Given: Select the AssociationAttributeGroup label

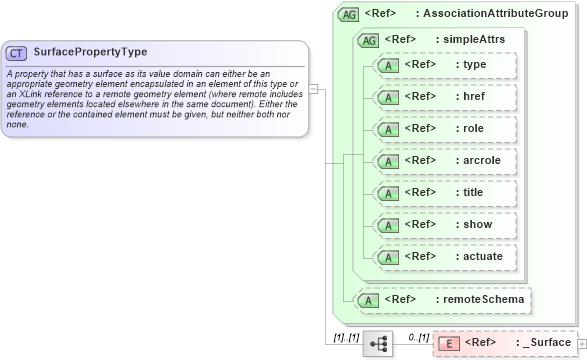Looking at the screenshot, I should (x=496, y=13).
